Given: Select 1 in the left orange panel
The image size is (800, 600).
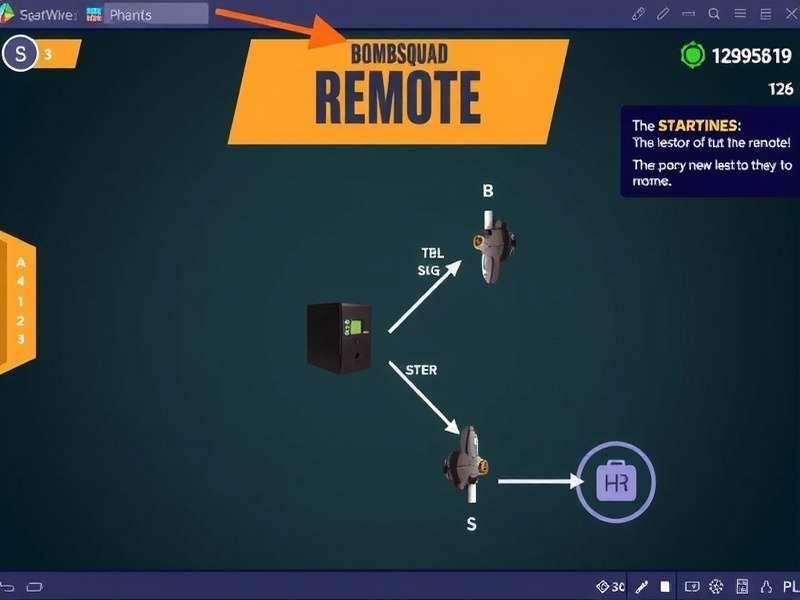Looking at the screenshot, I should click(21, 302).
